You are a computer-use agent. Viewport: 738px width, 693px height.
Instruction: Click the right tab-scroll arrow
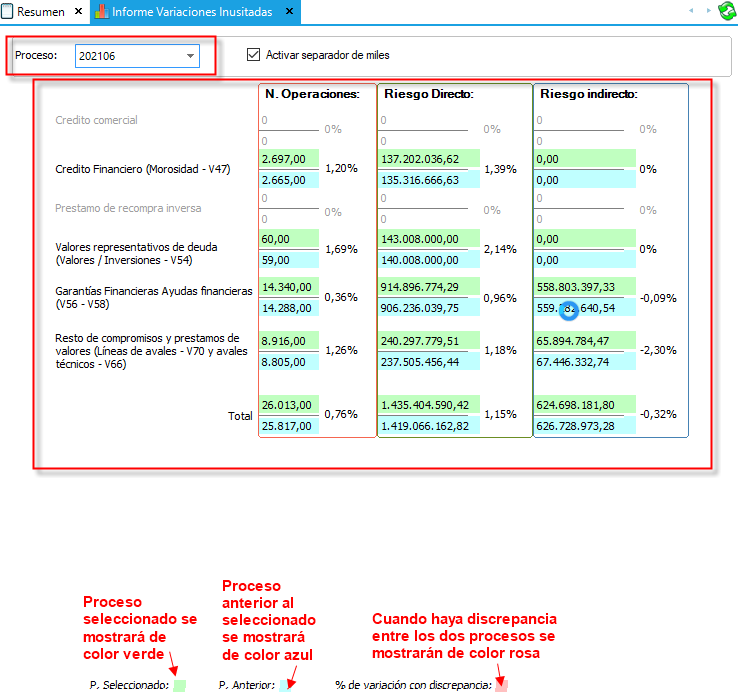pos(708,10)
